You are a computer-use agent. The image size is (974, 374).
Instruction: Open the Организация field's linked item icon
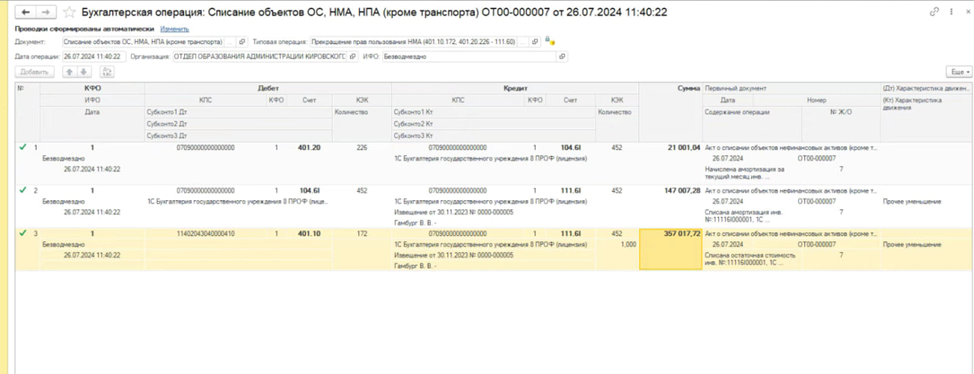pyautogui.click(x=353, y=57)
